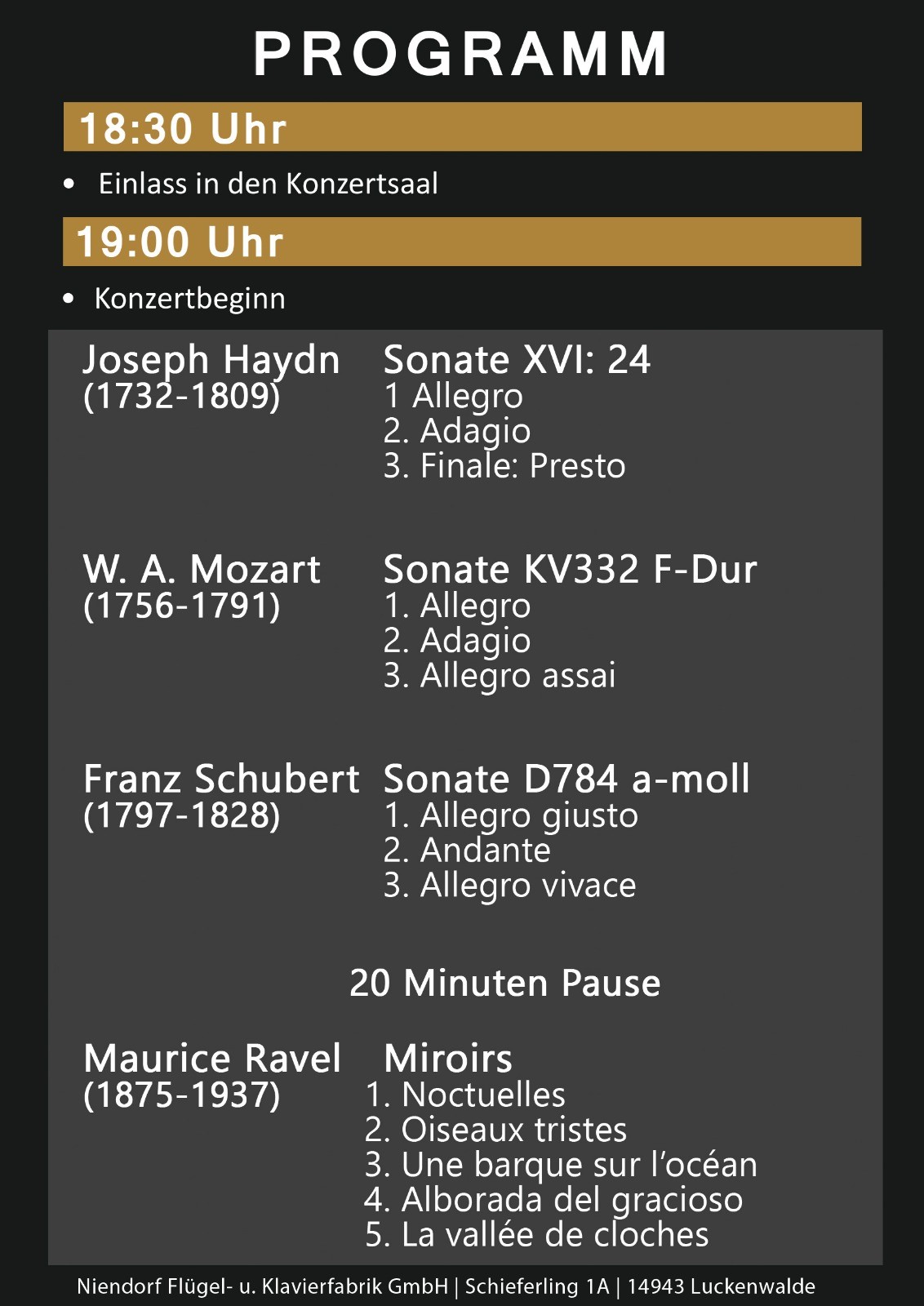Select 3. Une barque sur l'océan
Image resolution: width=924 pixels, height=1306 pixels.
tap(561, 1165)
